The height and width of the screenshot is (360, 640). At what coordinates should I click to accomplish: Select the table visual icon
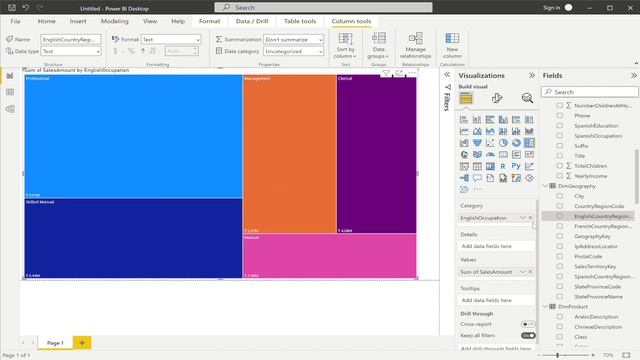[x=477, y=167]
